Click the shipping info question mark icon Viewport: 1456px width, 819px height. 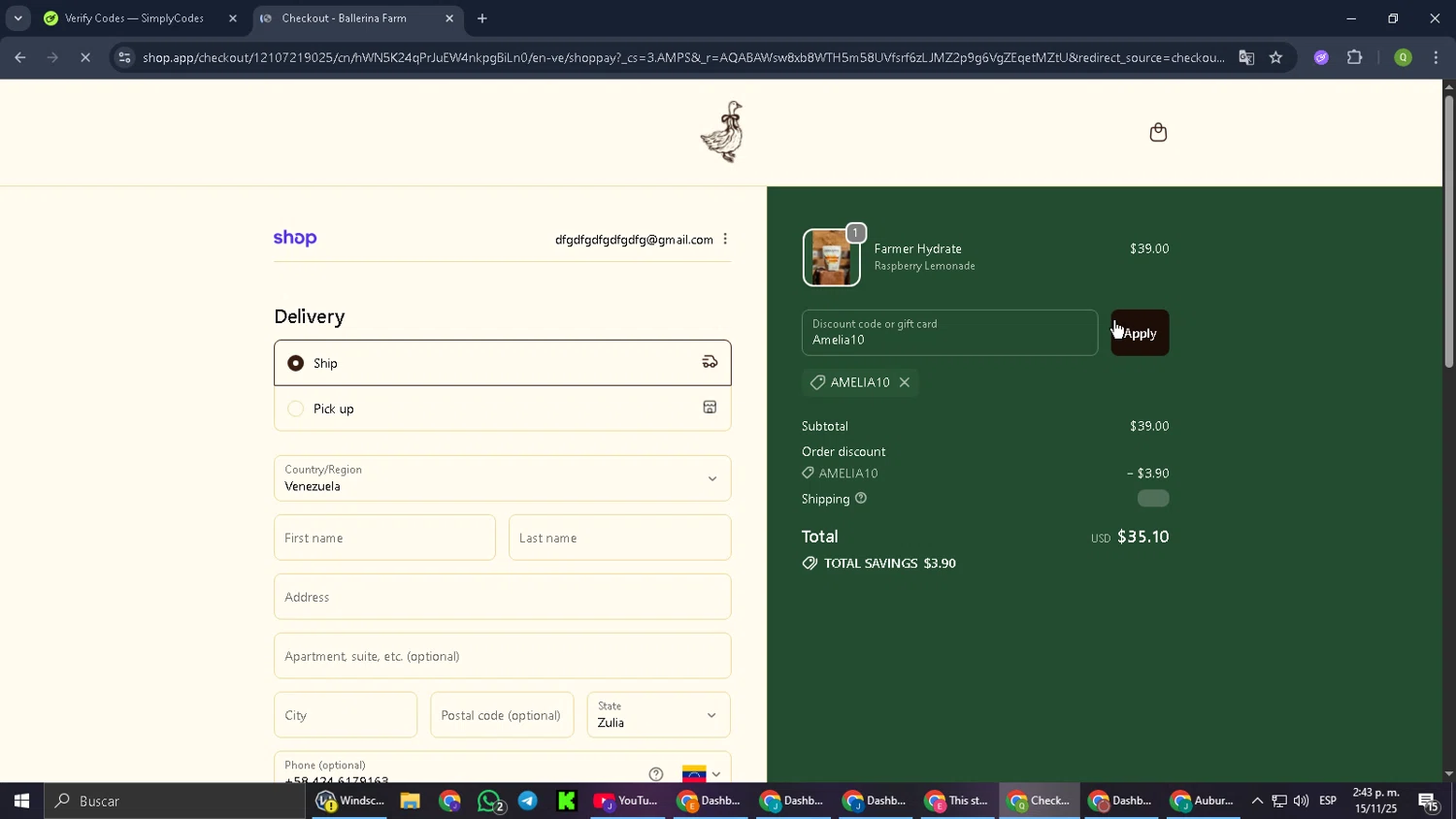[861, 499]
